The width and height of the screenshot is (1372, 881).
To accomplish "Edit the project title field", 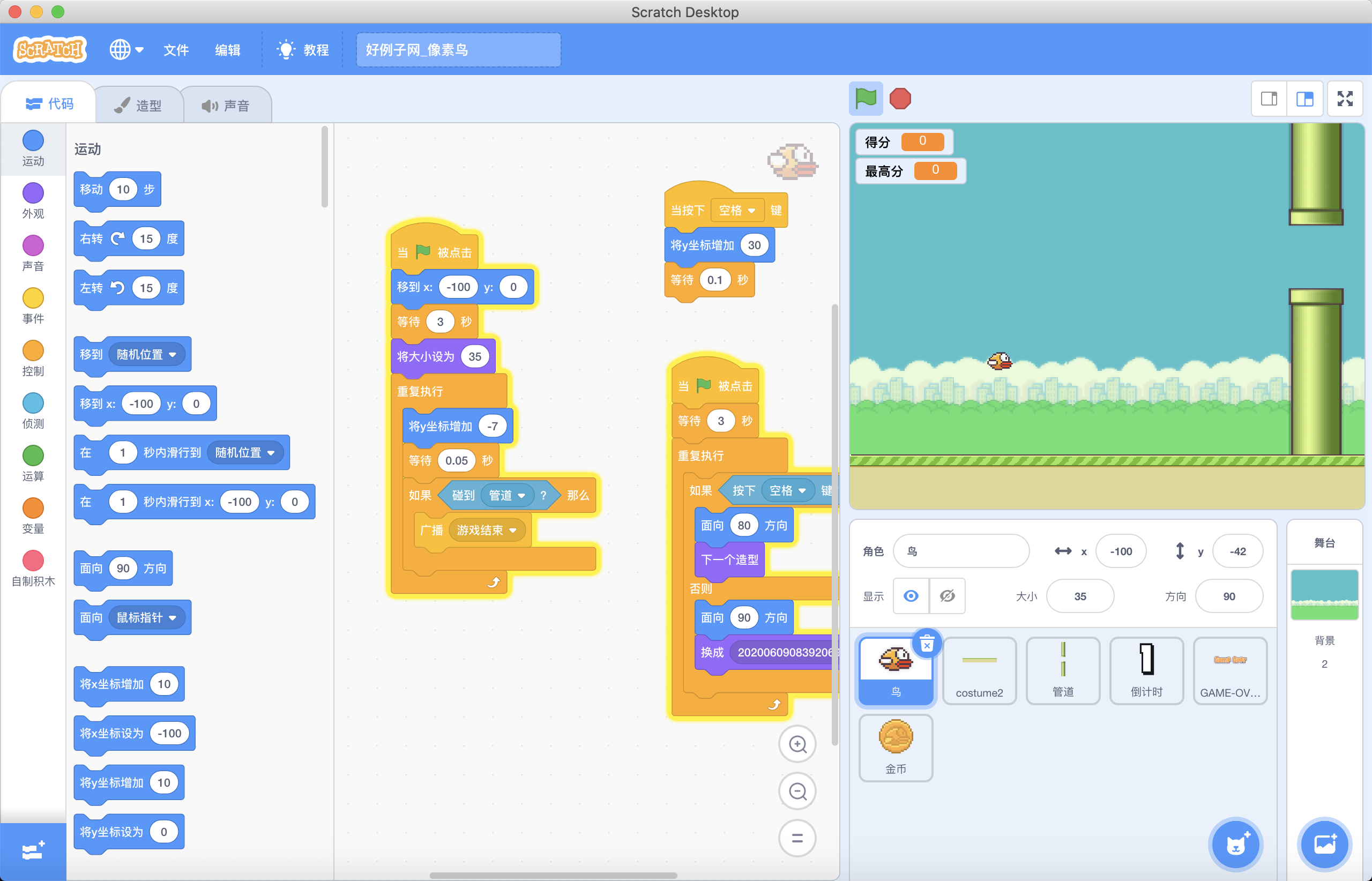I will 458,50.
